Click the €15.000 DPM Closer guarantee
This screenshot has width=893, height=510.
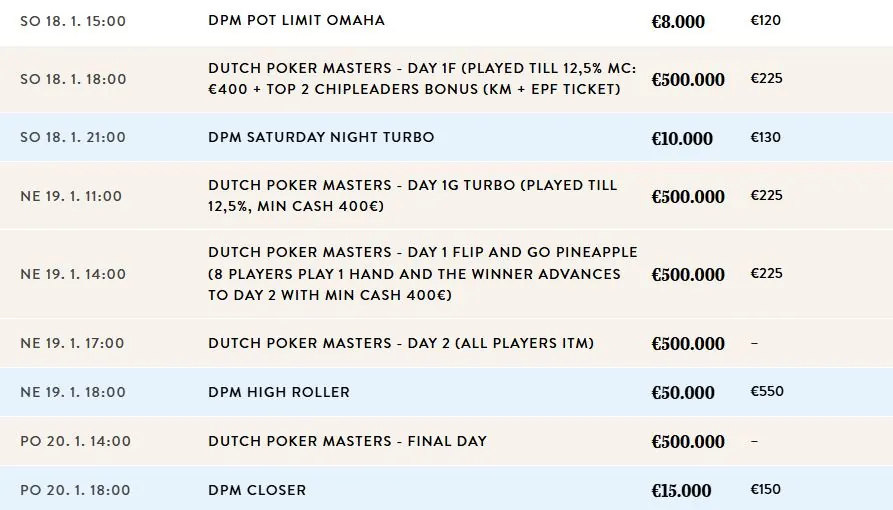click(681, 491)
